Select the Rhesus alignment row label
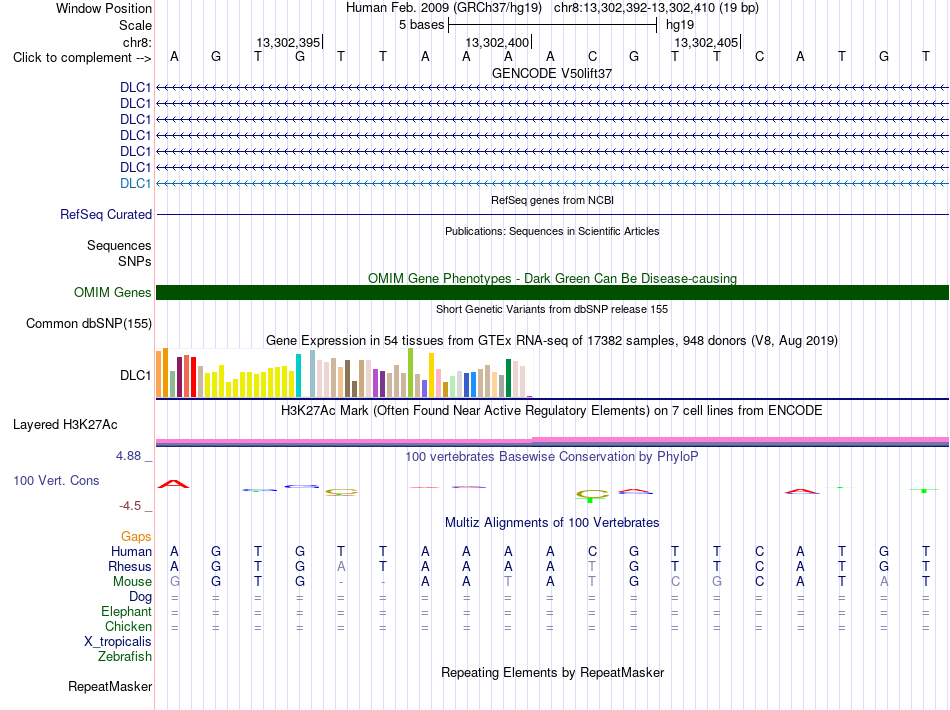This screenshot has width=950, height=710. click(x=130, y=566)
